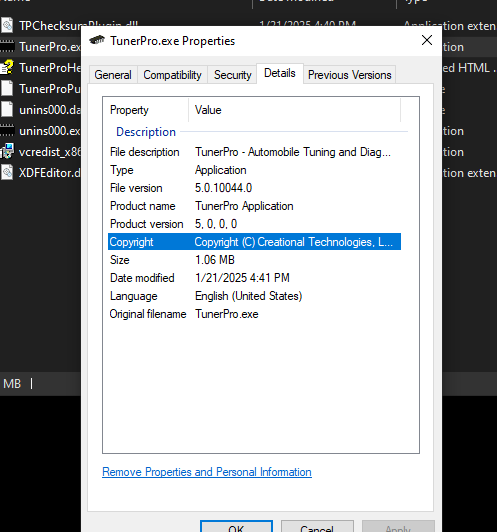Select the File version 5.0.10044.0 row
497x532 pixels.
pos(254,188)
